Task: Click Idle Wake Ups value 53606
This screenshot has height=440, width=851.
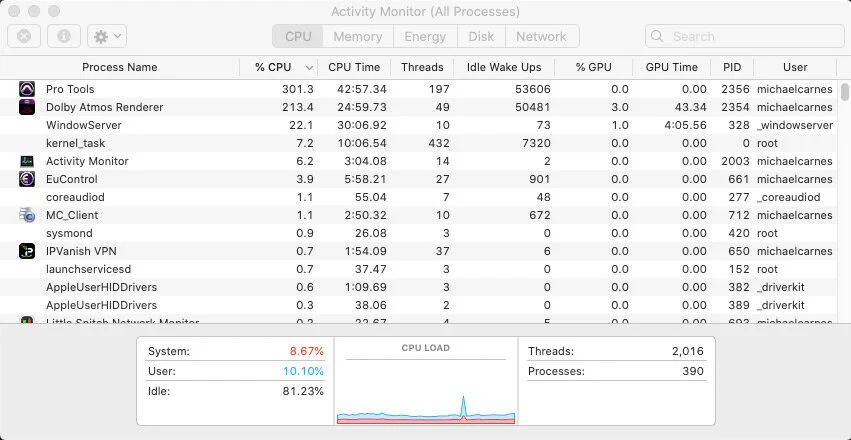Action: 533,89
